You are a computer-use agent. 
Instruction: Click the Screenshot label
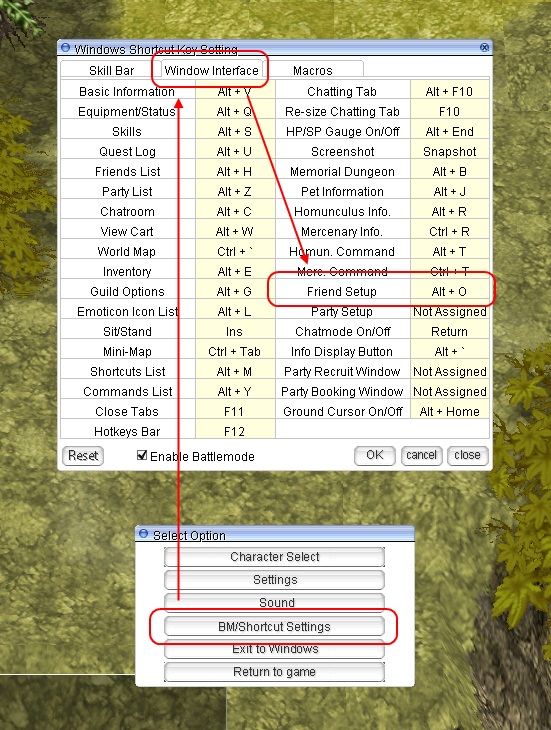(343, 151)
